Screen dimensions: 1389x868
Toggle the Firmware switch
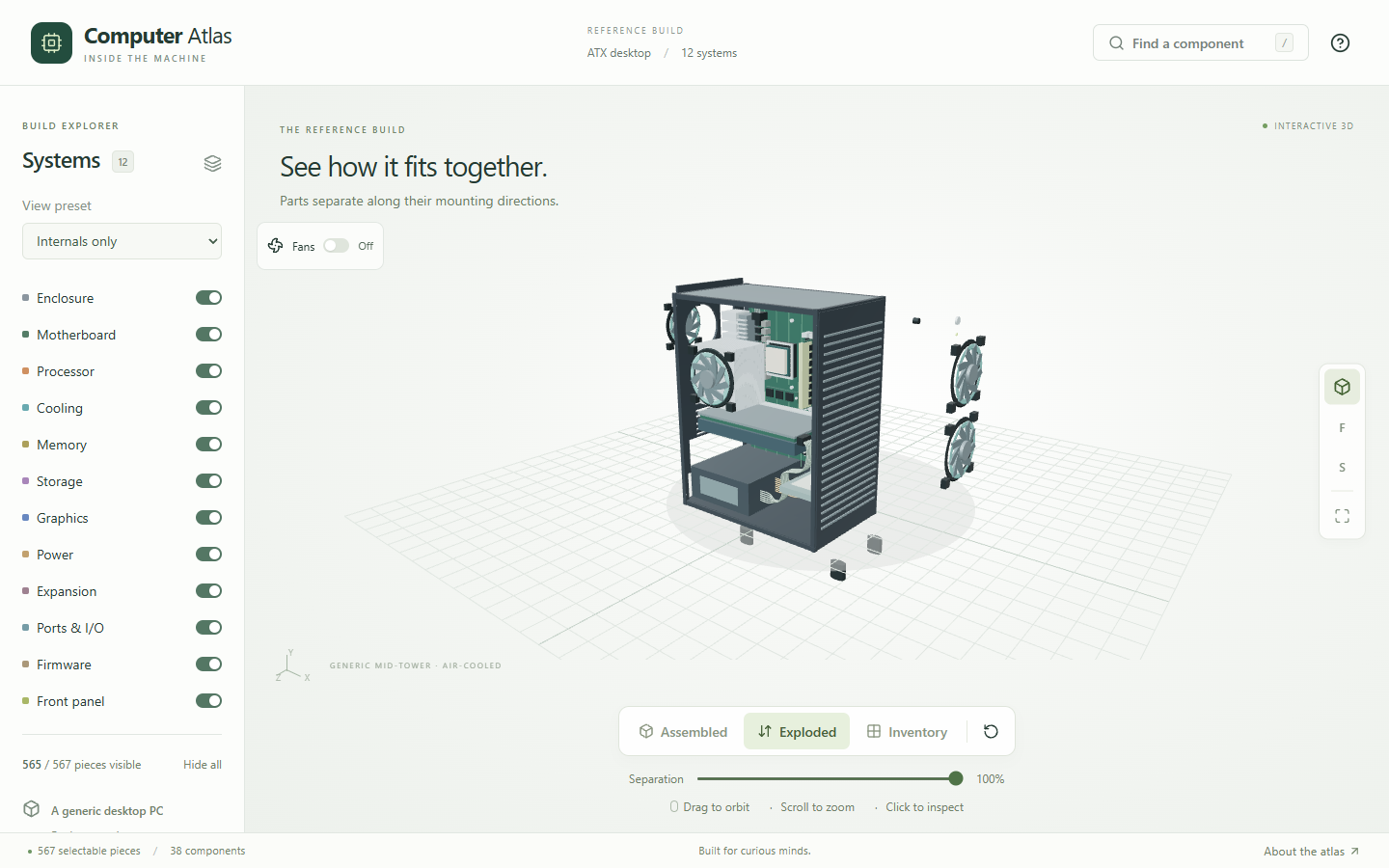[208, 665]
